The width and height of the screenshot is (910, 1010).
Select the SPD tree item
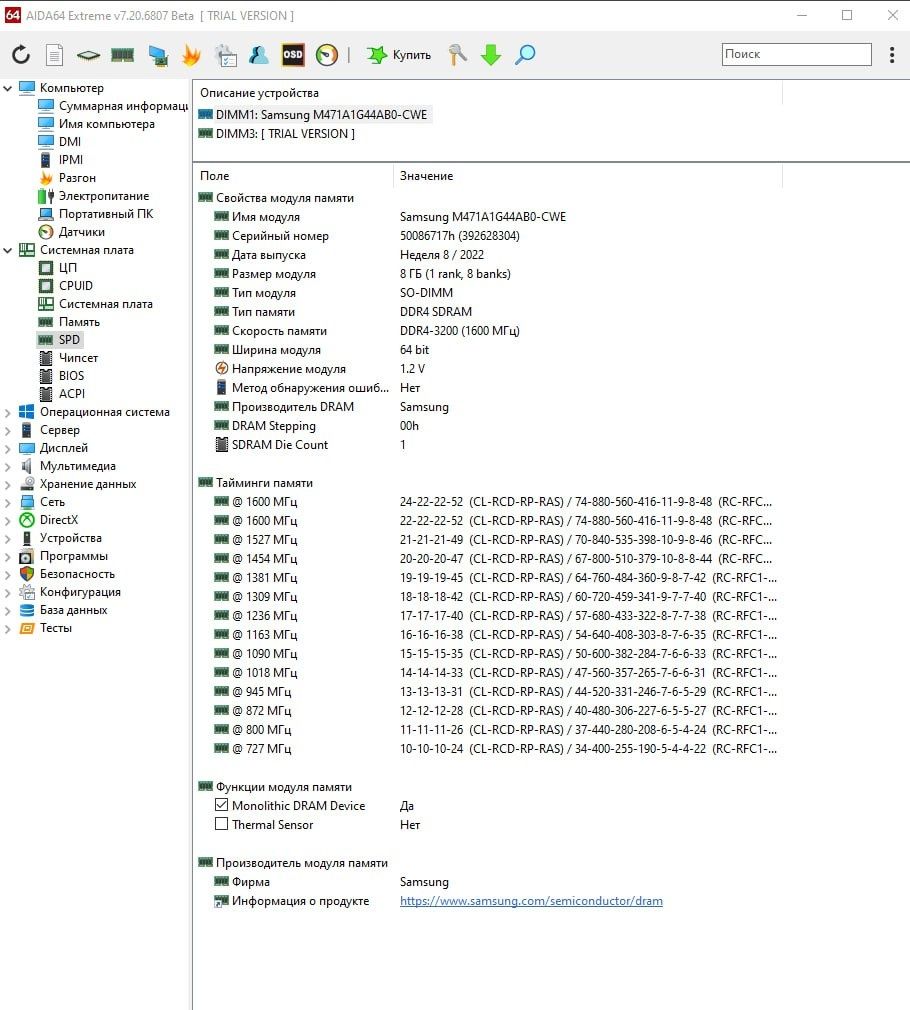pyautogui.click(x=59, y=339)
